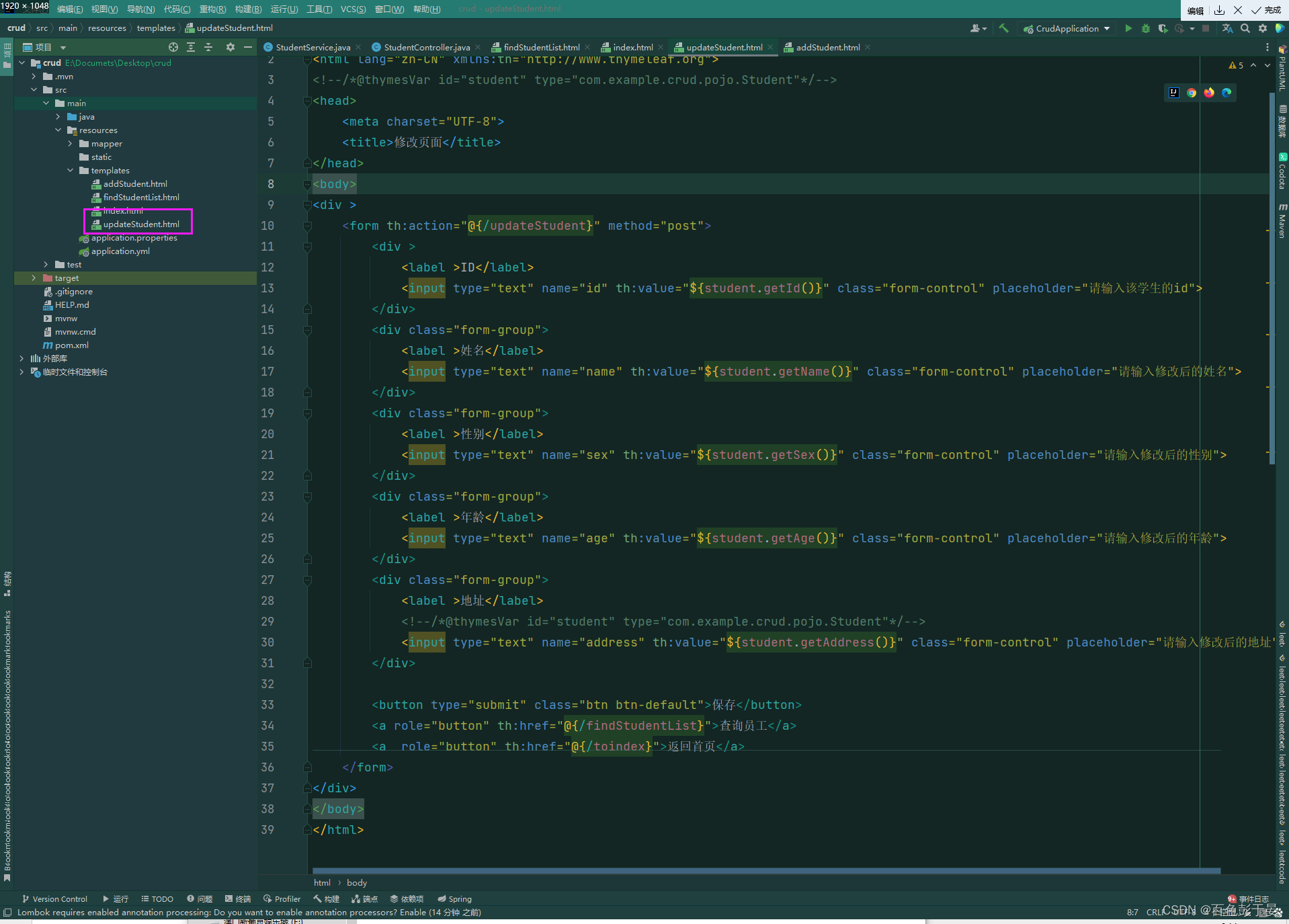The image size is (1289, 924).
Task: Switch to addStudent.html tab
Action: pos(827,47)
